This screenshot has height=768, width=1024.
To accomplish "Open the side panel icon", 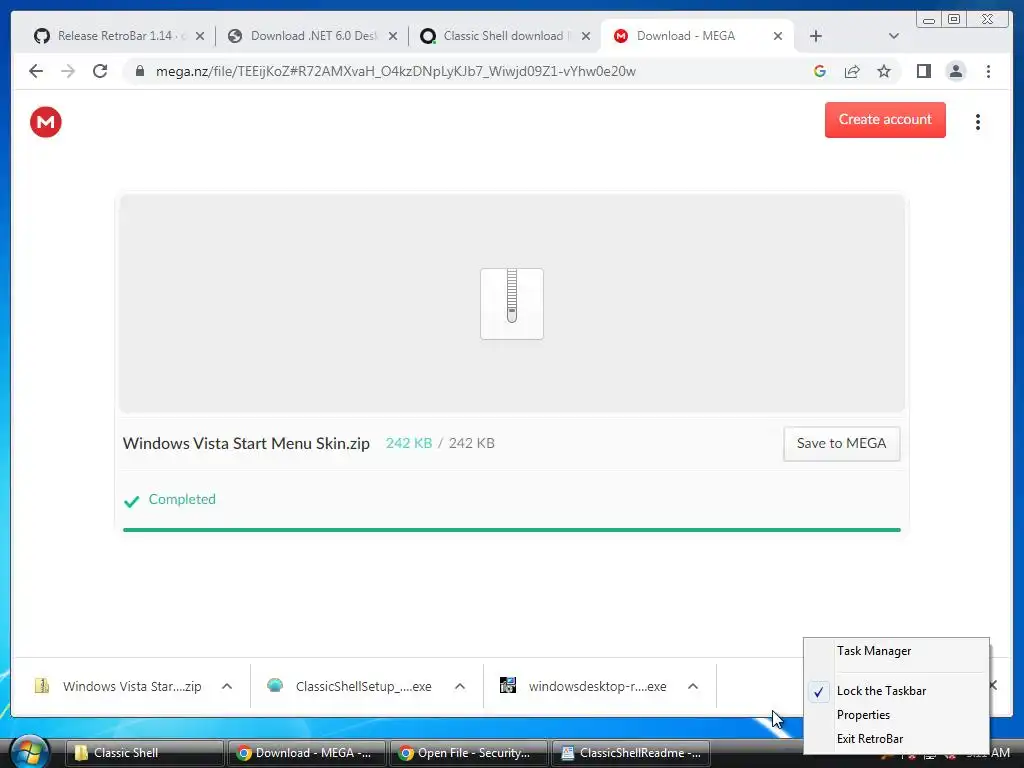I will click(923, 71).
